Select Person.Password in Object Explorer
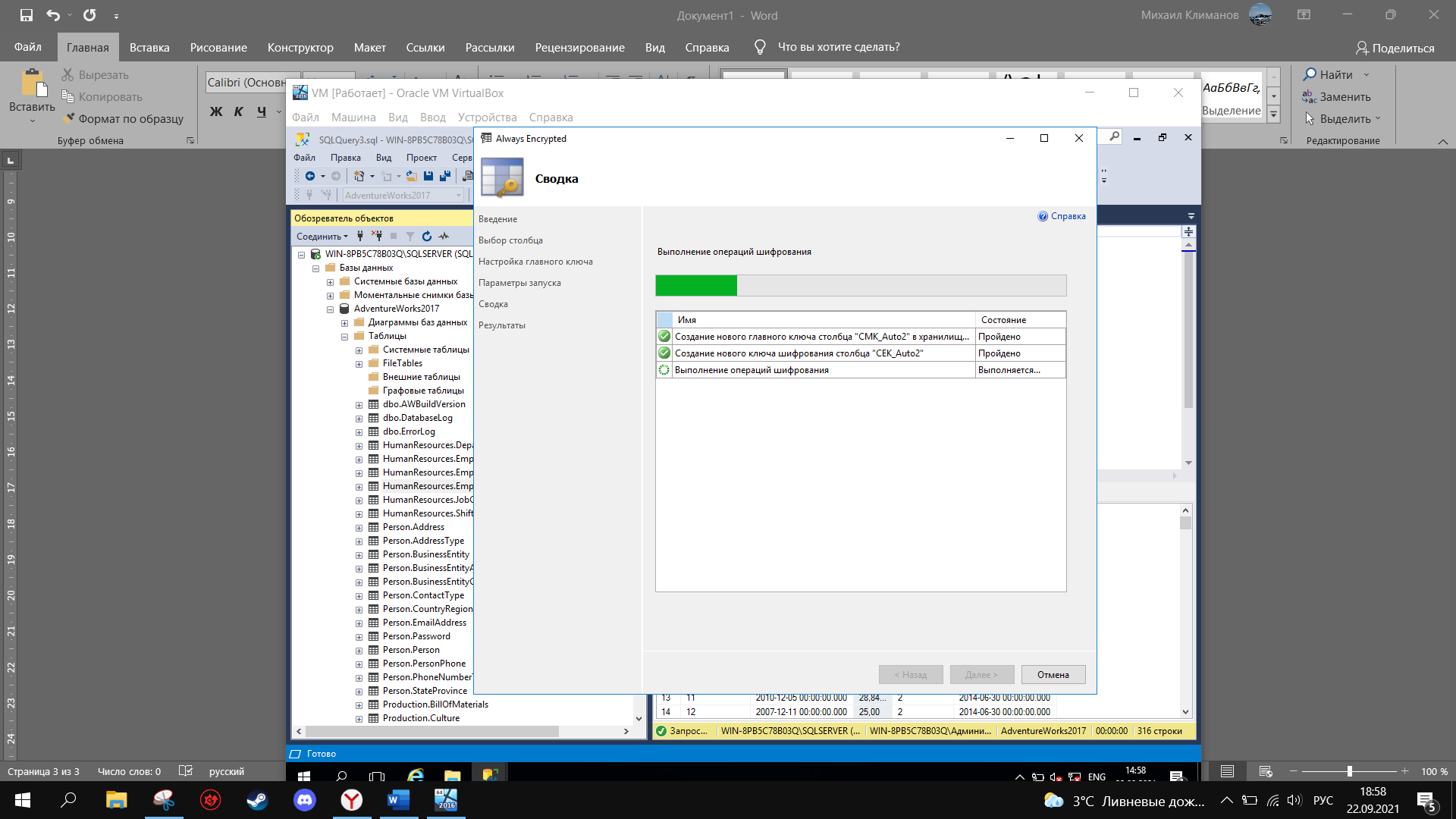This screenshot has height=819, width=1456. pos(416,636)
